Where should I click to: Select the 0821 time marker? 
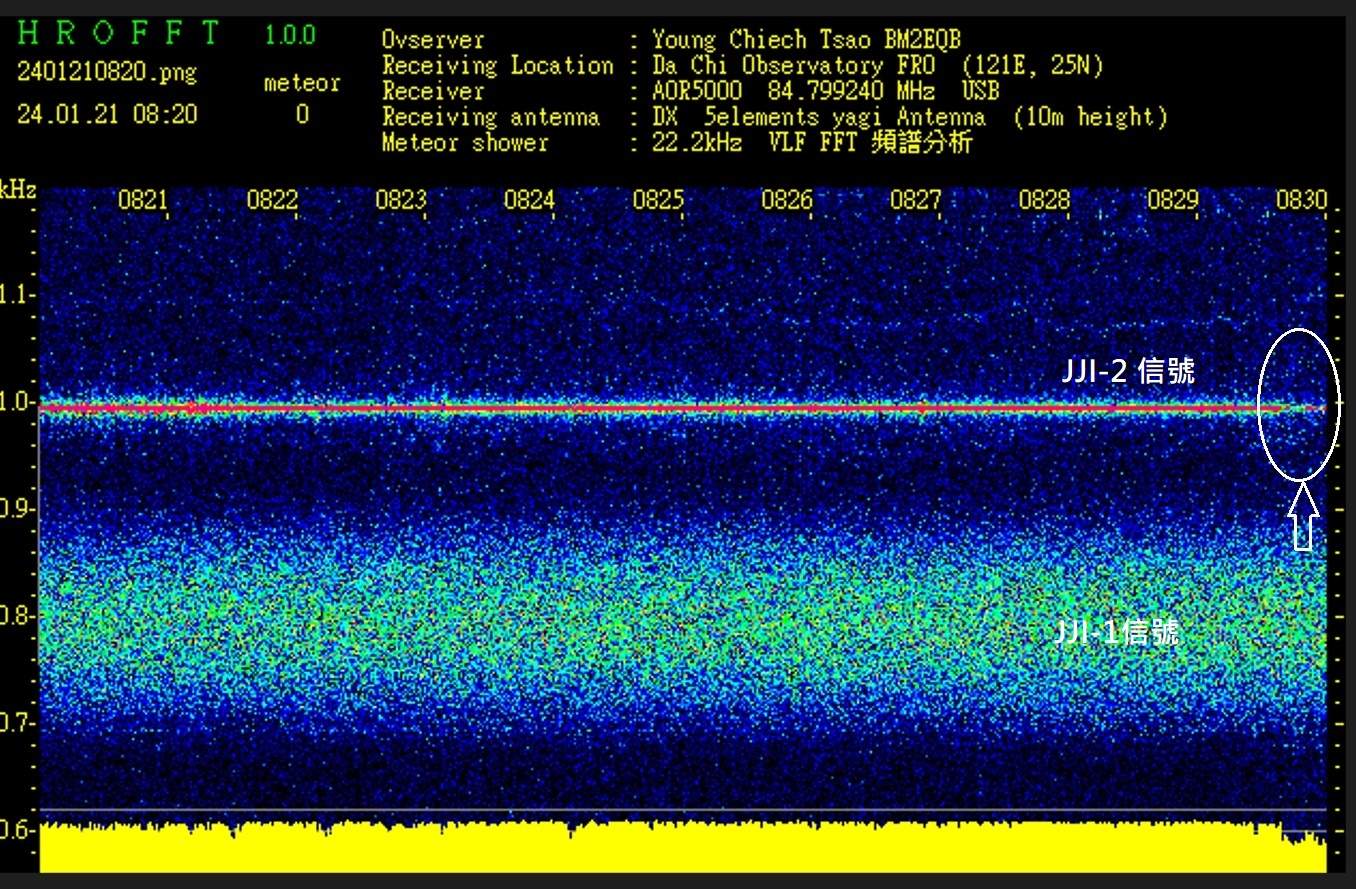(143, 200)
